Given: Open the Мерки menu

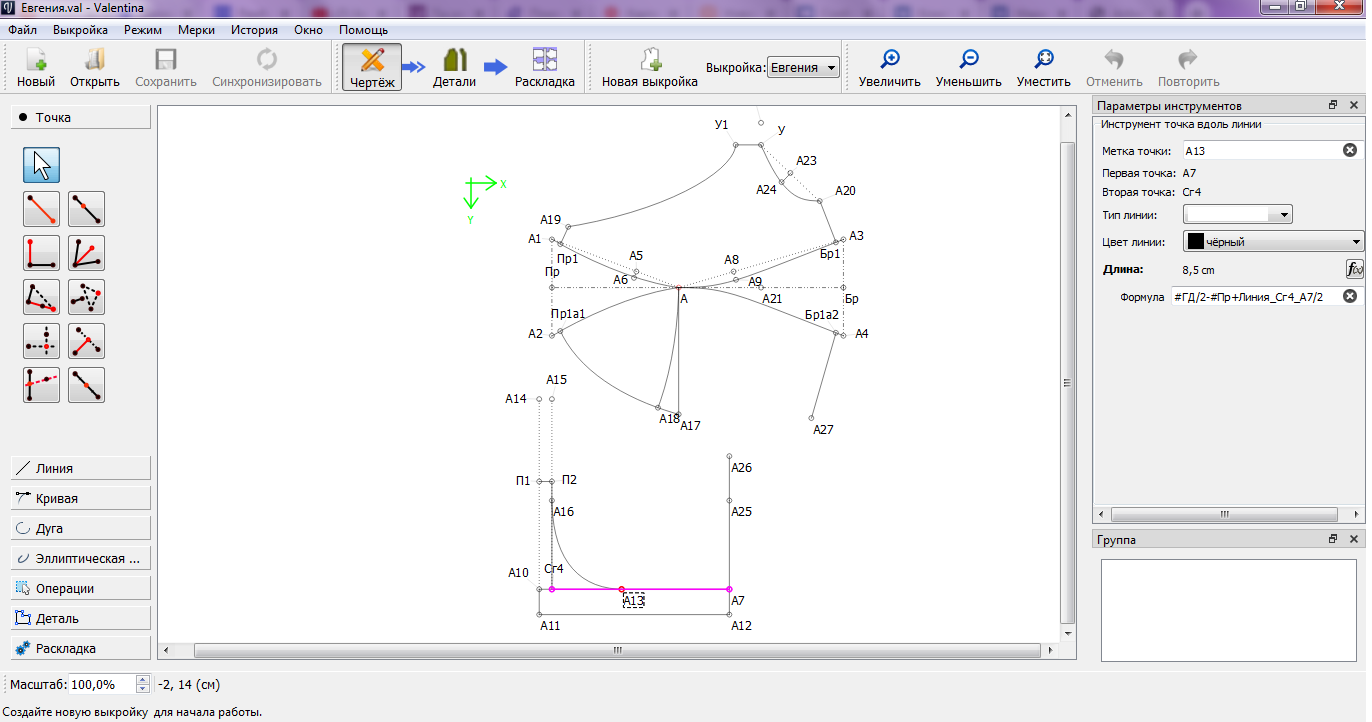Looking at the screenshot, I should [x=196, y=30].
